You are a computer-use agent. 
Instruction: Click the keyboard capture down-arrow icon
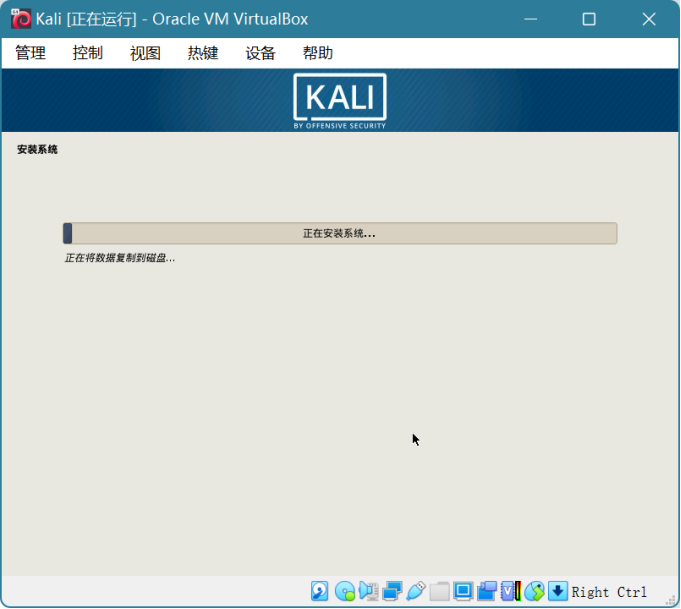point(558,592)
